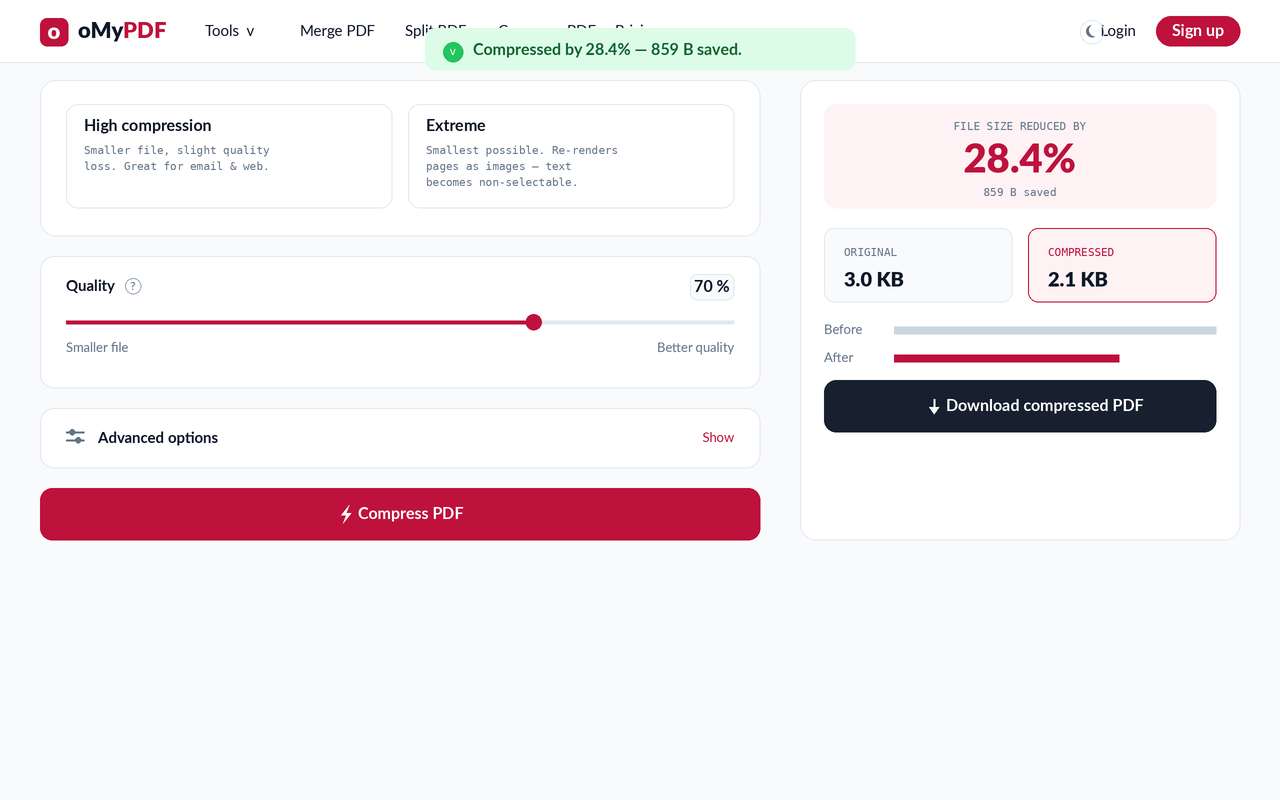
Task: Show the Advanced options section
Action: tap(718, 437)
